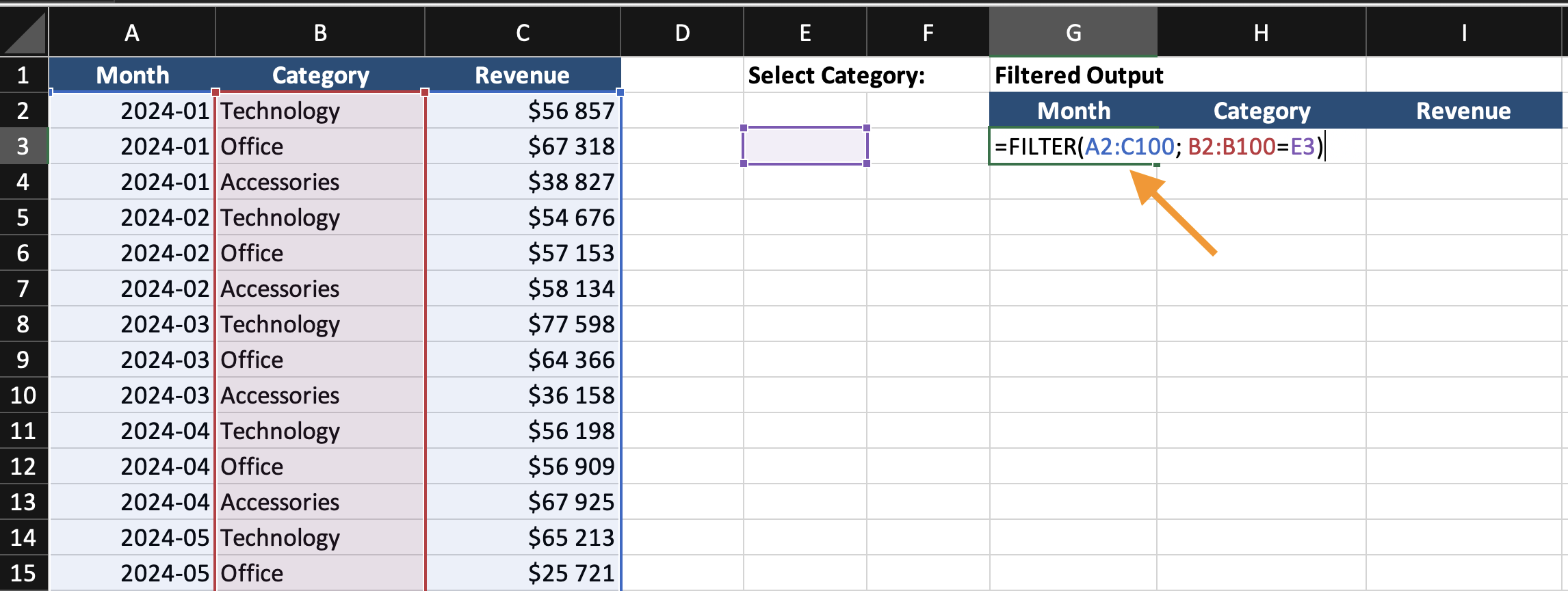This screenshot has width=1568, height=591.
Task: Select column A header
Action: 132,33
